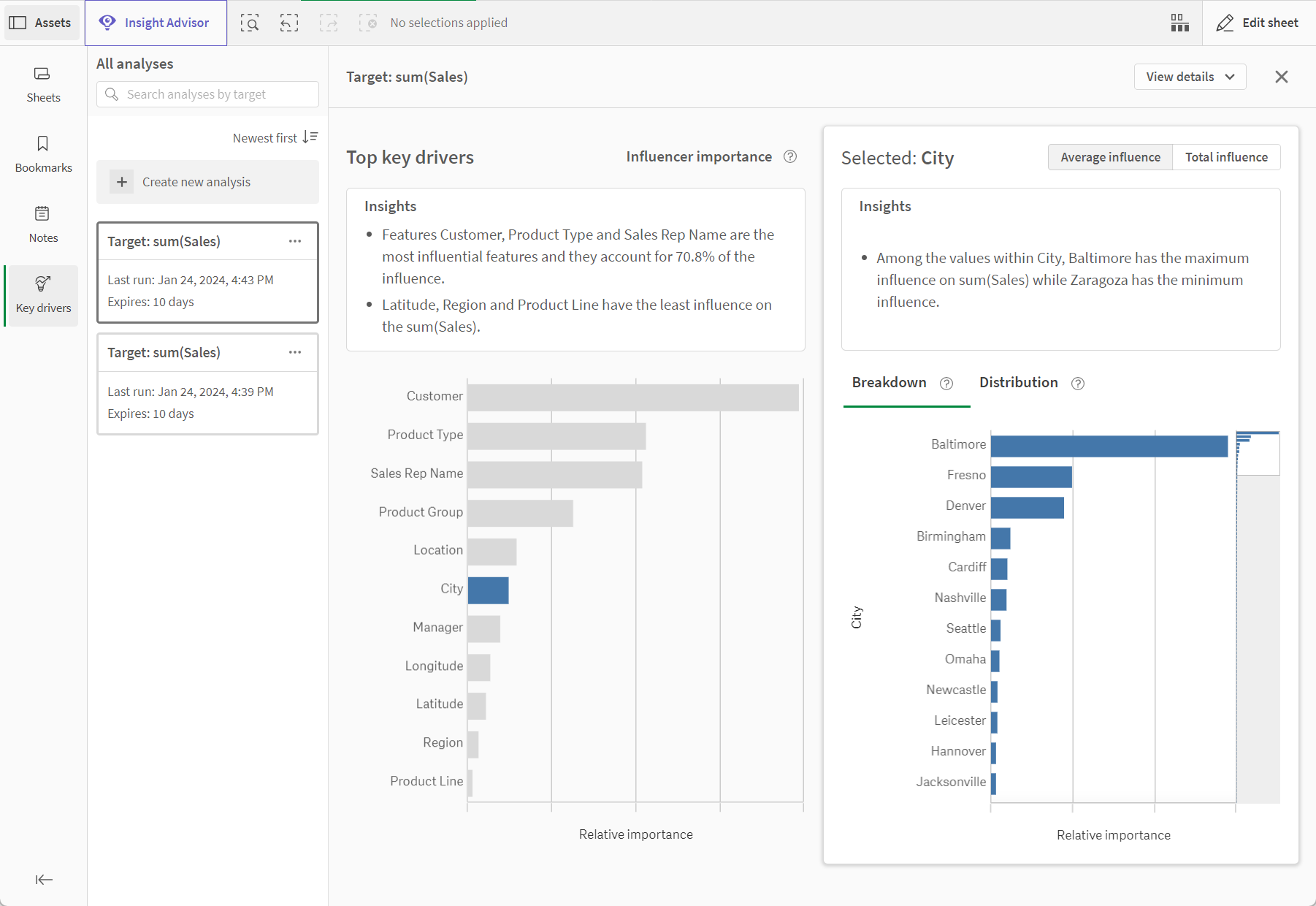Step forward in selections
Image resolution: width=1316 pixels, height=906 pixels.
pos(329,23)
